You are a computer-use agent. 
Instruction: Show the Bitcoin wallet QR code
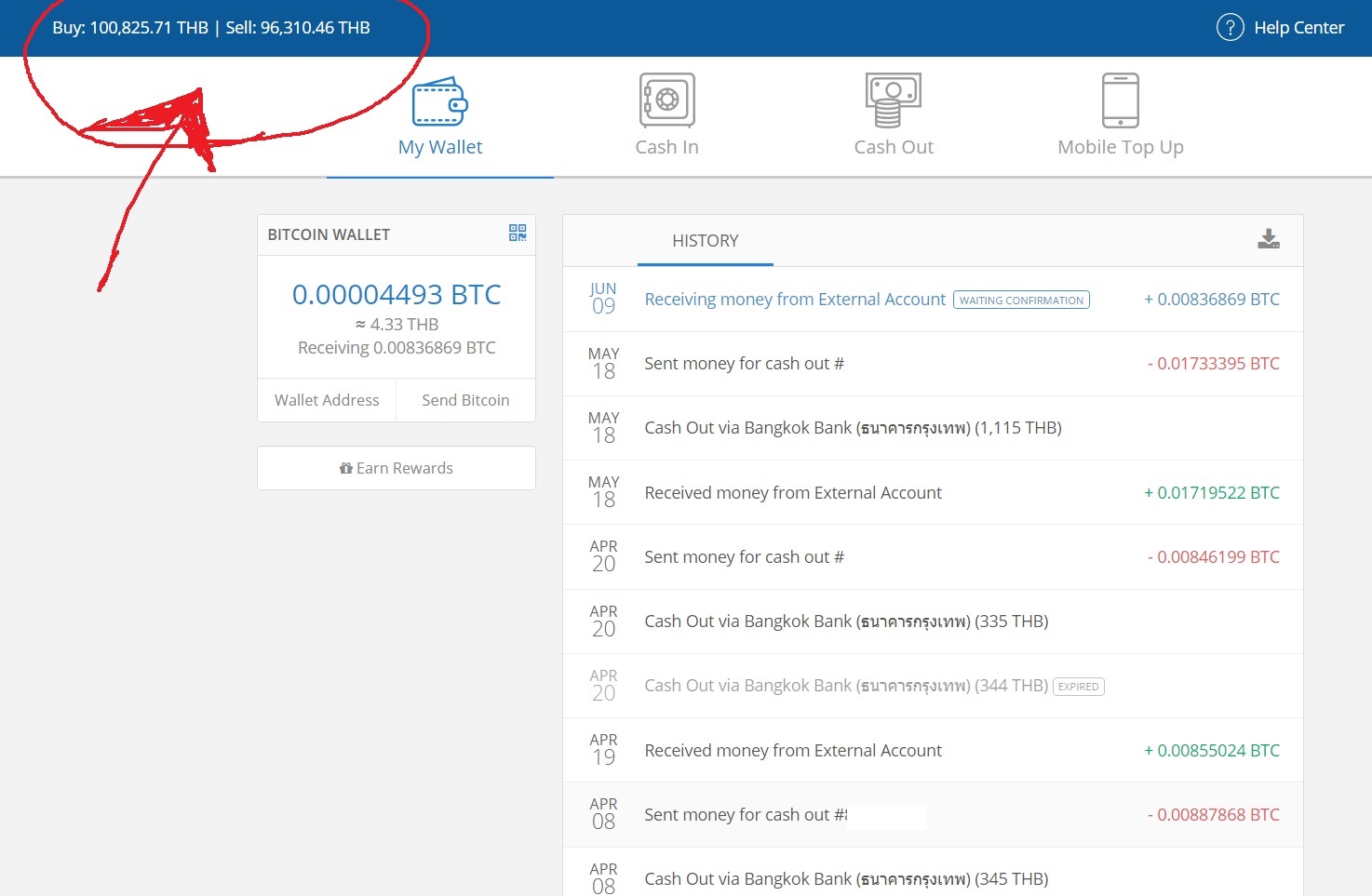[518, 233]
